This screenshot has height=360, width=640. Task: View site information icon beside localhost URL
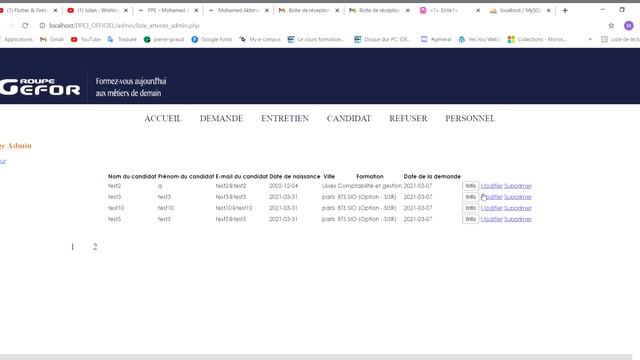click(42, 25)
